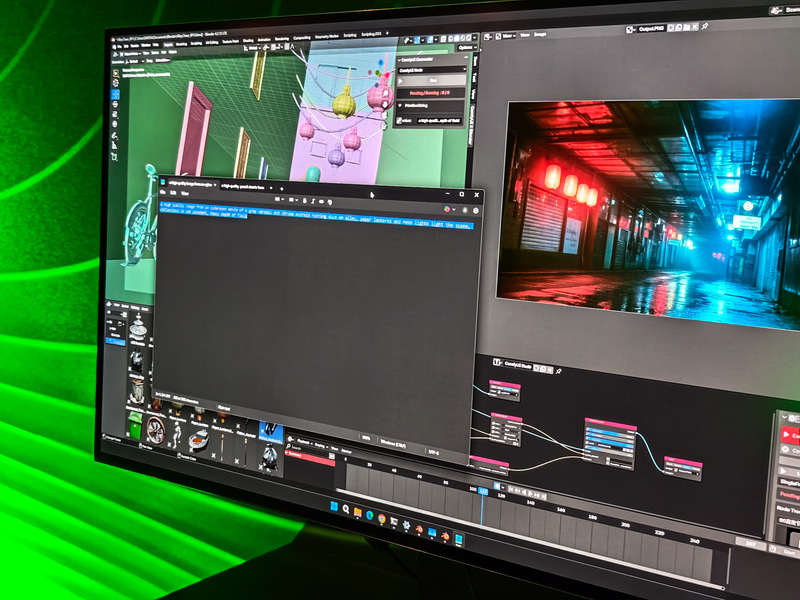Viewport: 800px width, 600px height.
Task: Click the blue current frame playhead marker
Action: click(x=483, y=491)
